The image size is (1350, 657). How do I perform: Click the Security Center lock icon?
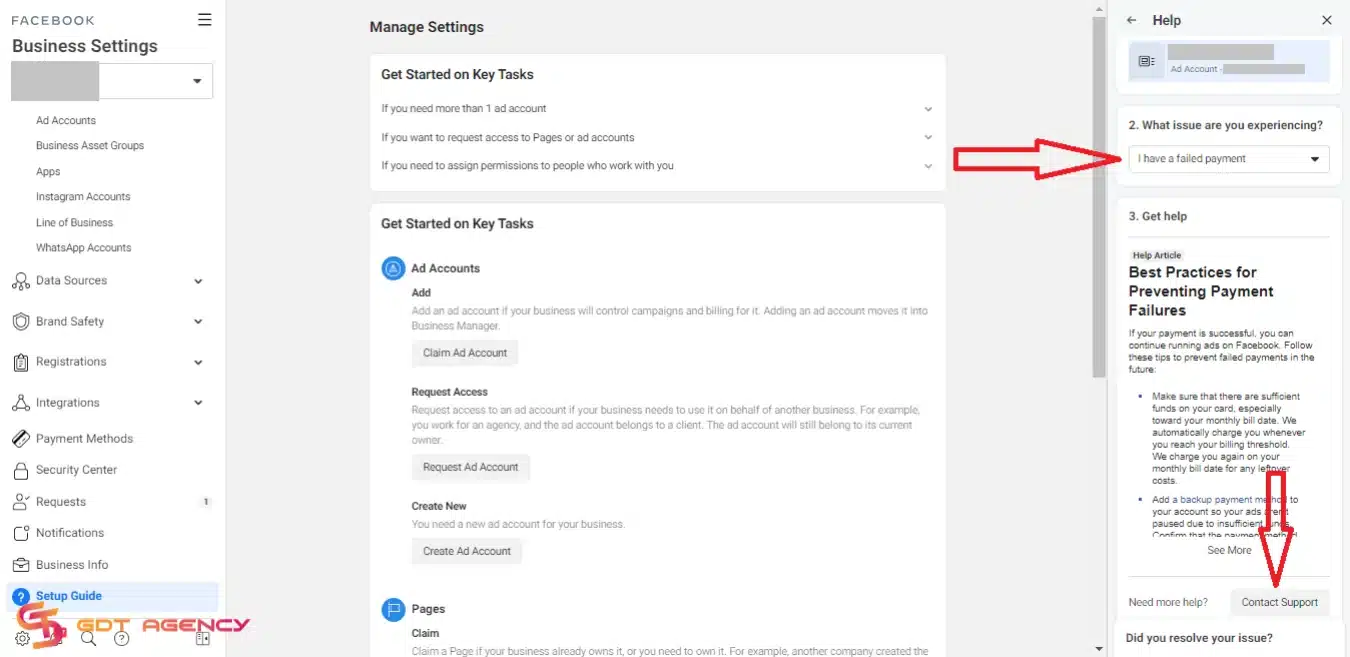(x=20, y=470)
